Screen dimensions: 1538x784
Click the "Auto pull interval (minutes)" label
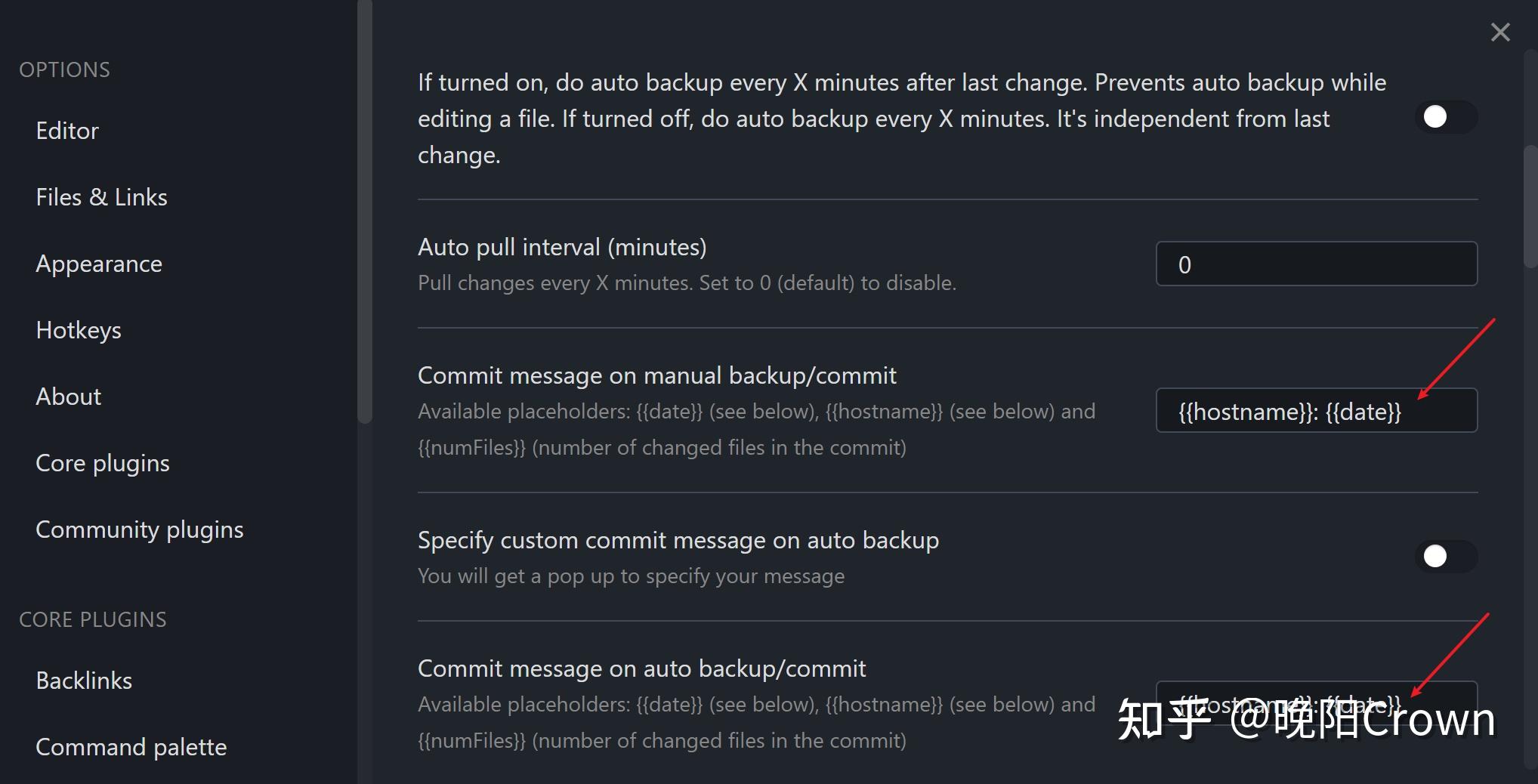[x=562, y=247]
